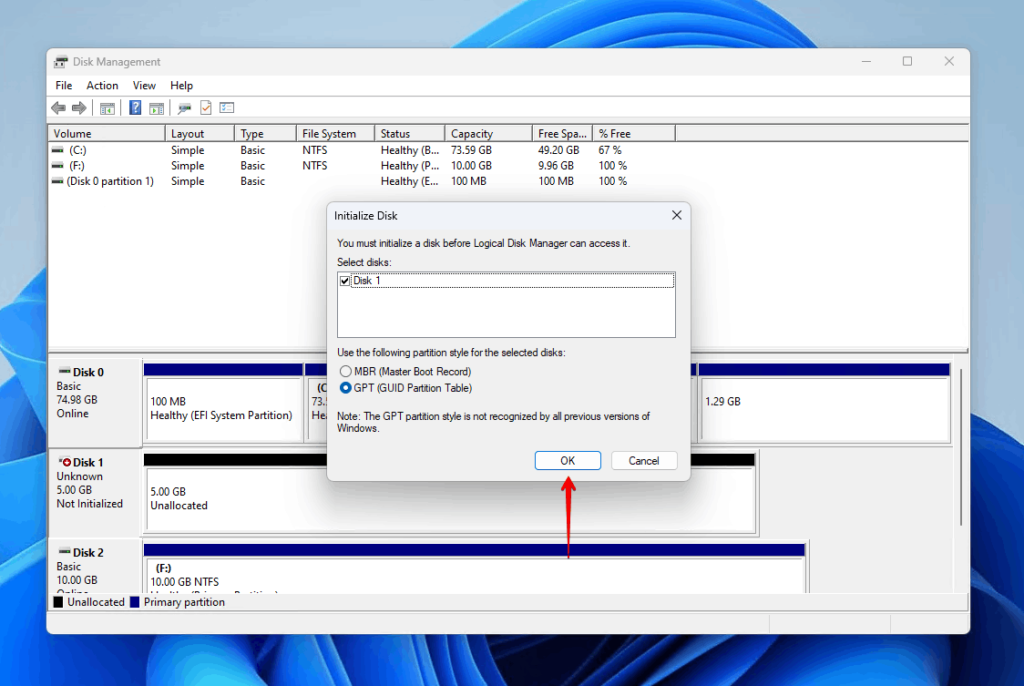Click the Properties checkmark document icon

coord(206,108)
